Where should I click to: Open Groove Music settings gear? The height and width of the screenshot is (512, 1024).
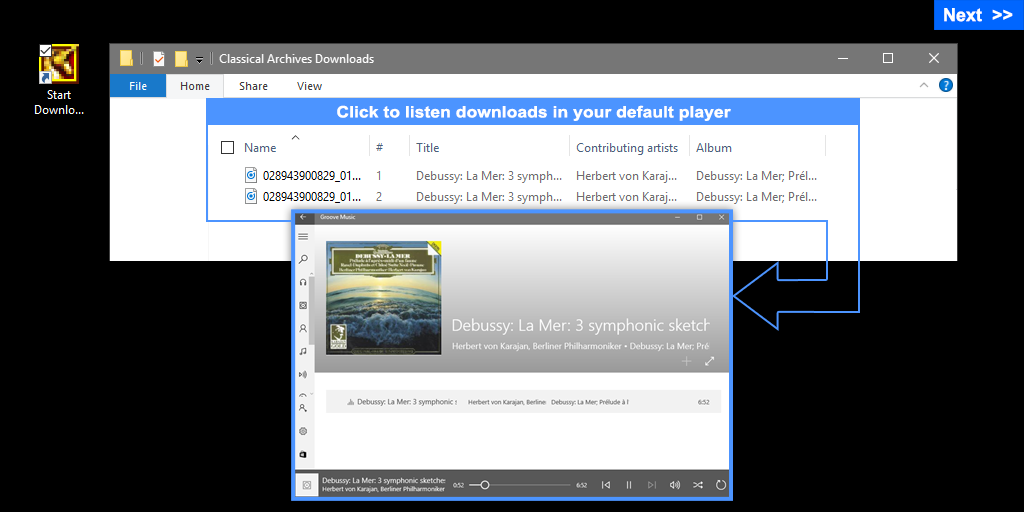[x=303, y=431]
